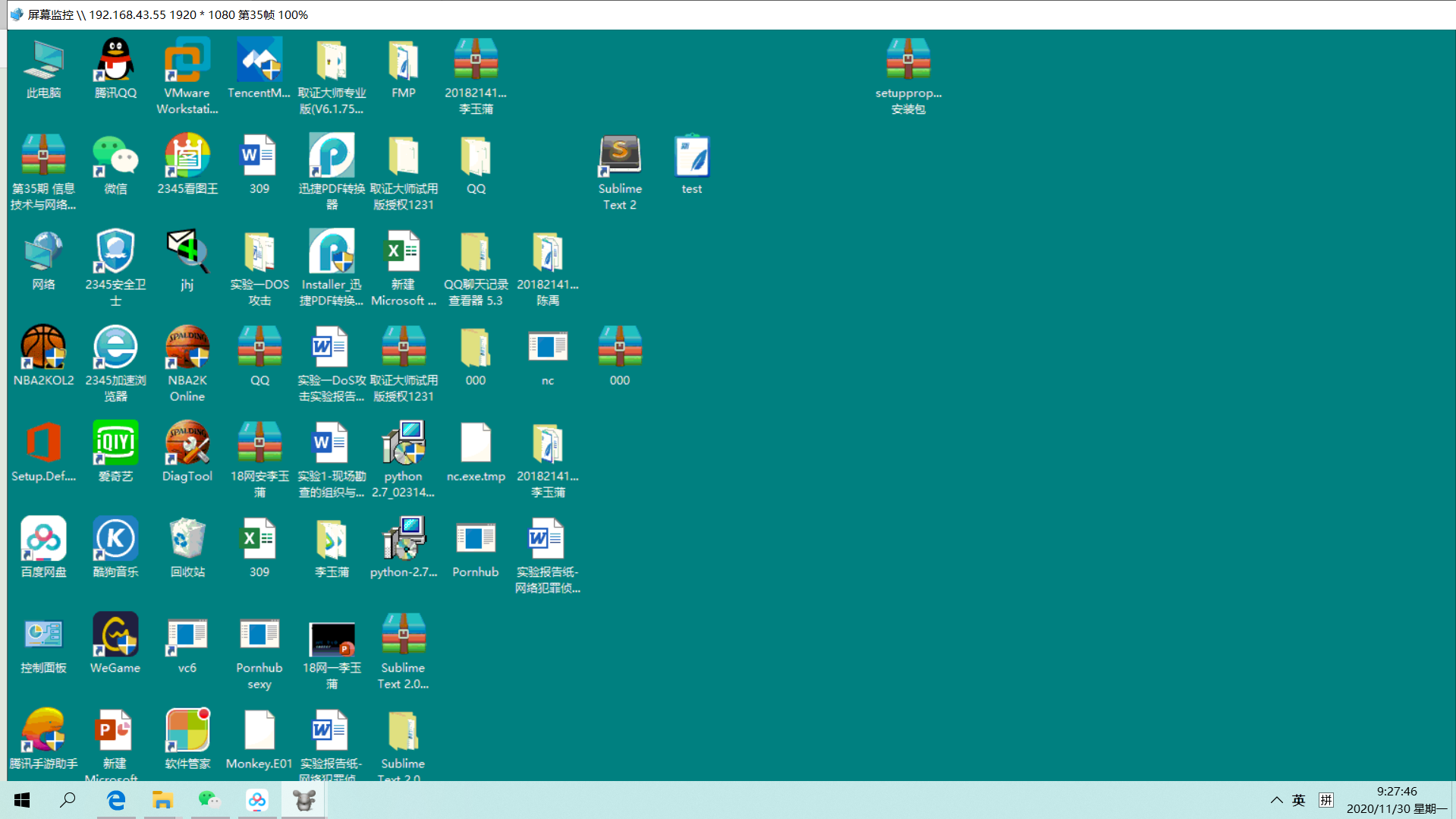Select the Setup.Def... Office file
The image size is (1456, 819).
[43, 452]
